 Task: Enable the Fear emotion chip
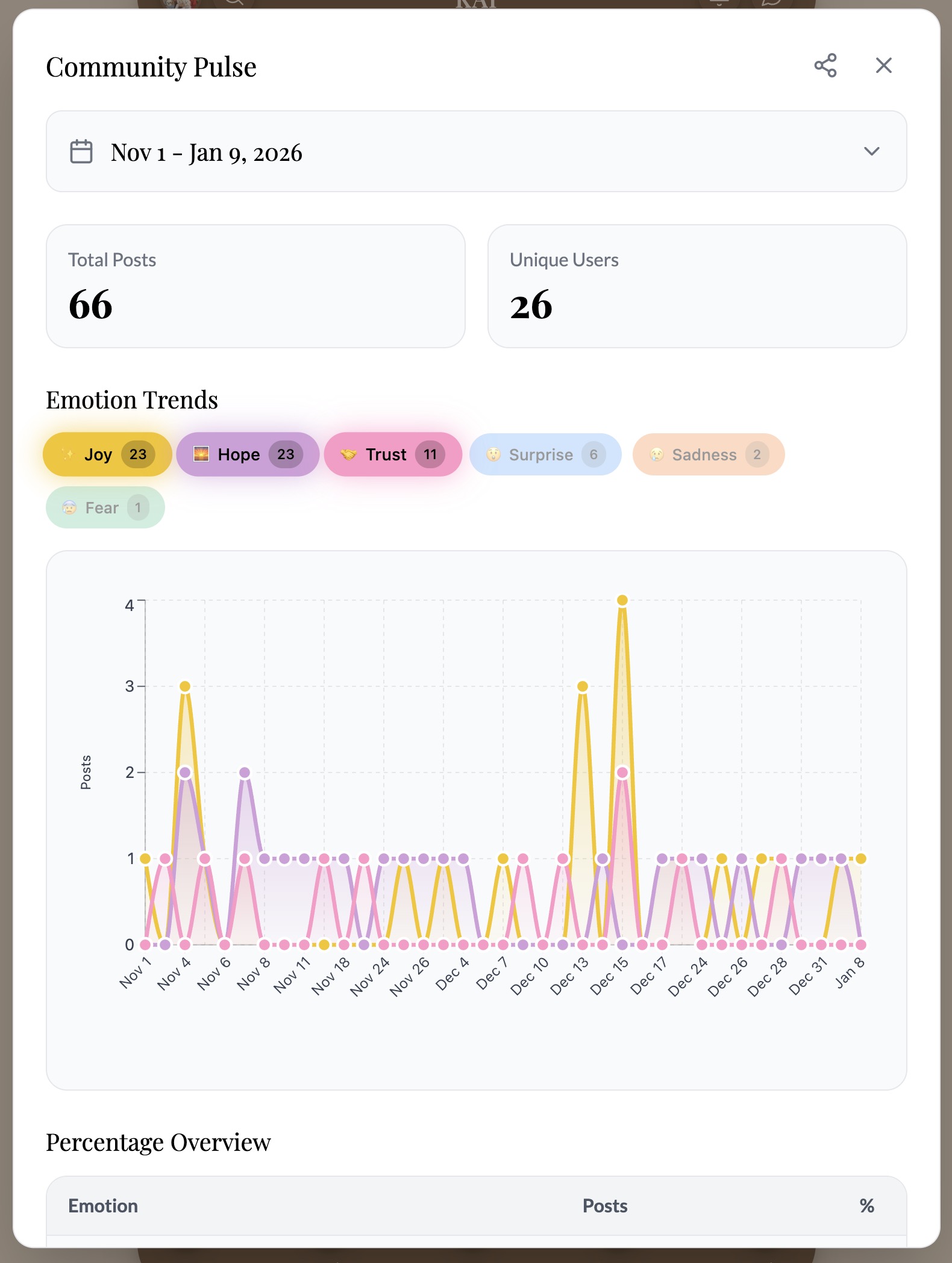tap(105, 508)
